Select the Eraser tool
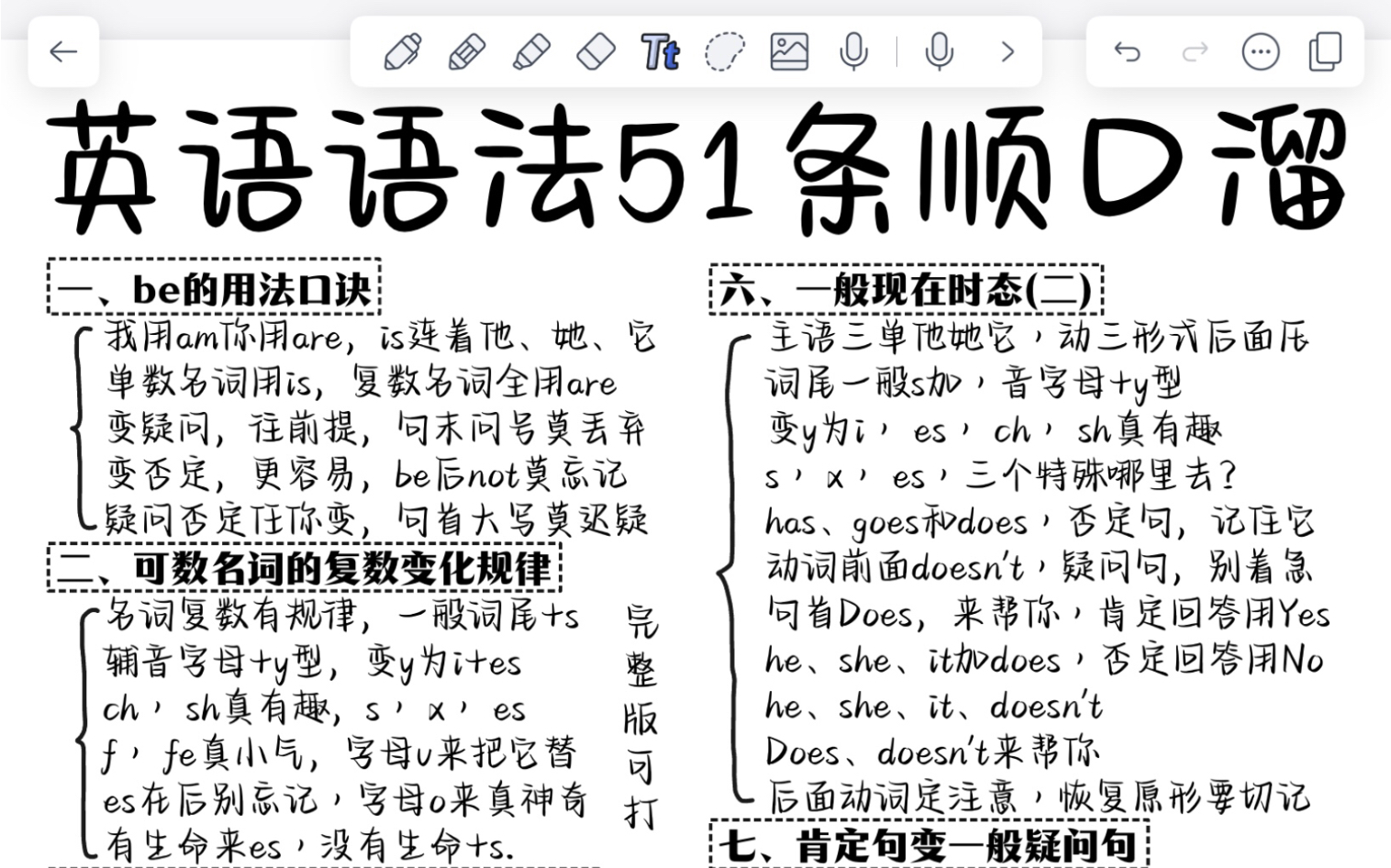The width and height of the screenshot is (1391, 868). click(595, 51)
